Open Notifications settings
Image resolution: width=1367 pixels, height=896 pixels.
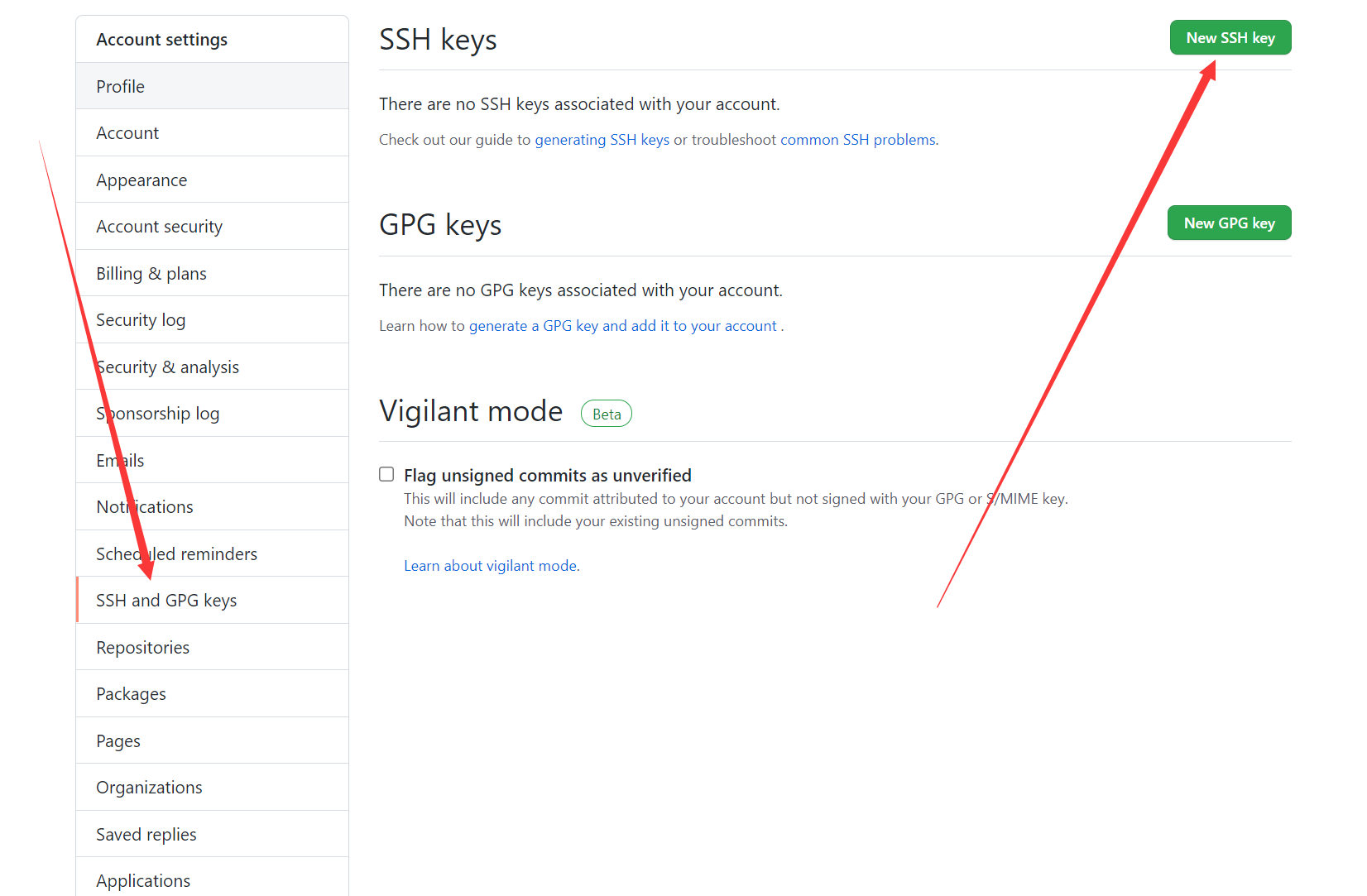(212, 507)
